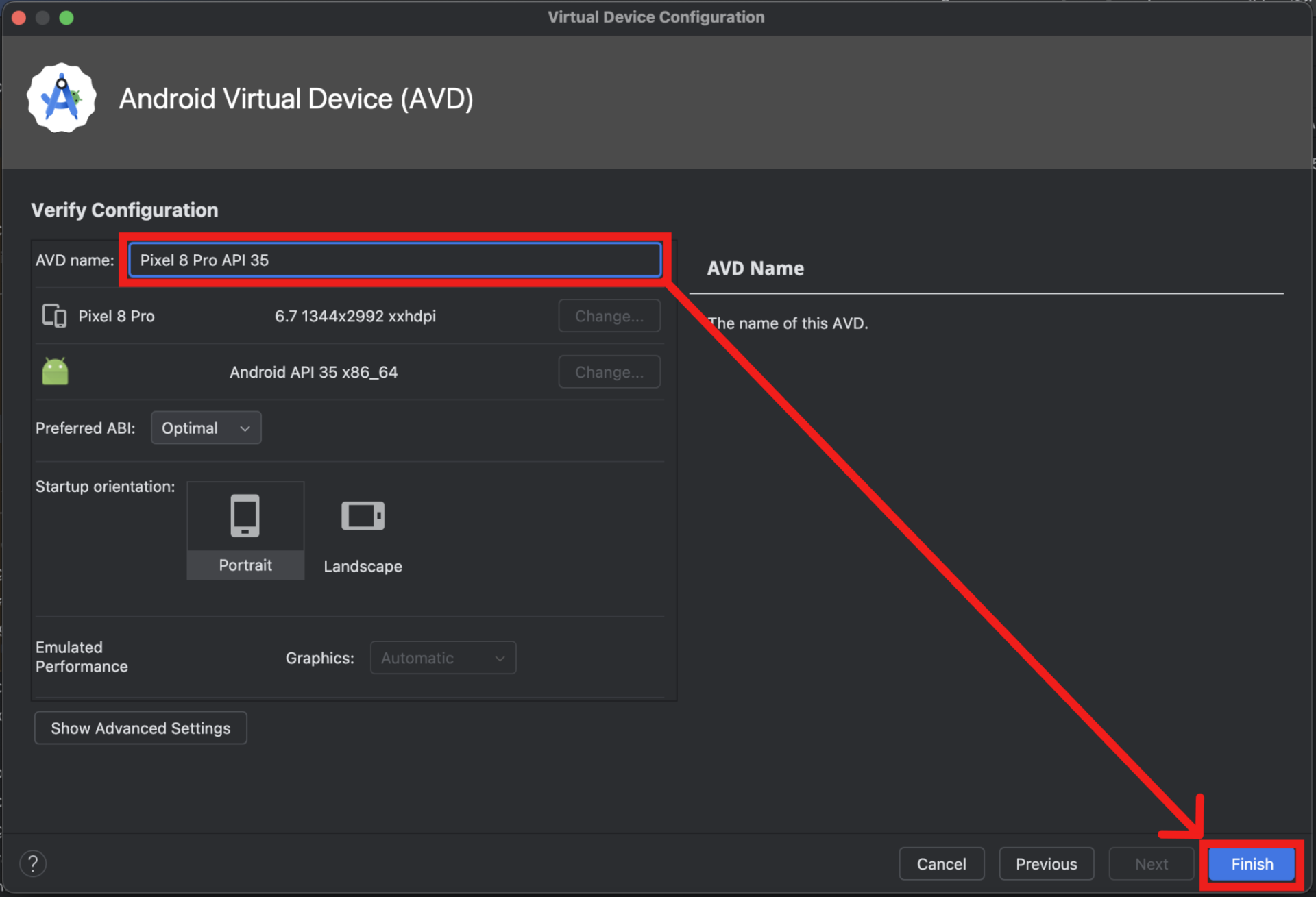Viewport: 1316px width, 897px height.
Task: Open the Preferred ABI Optimal dropdown
Action: pos(206,428)
